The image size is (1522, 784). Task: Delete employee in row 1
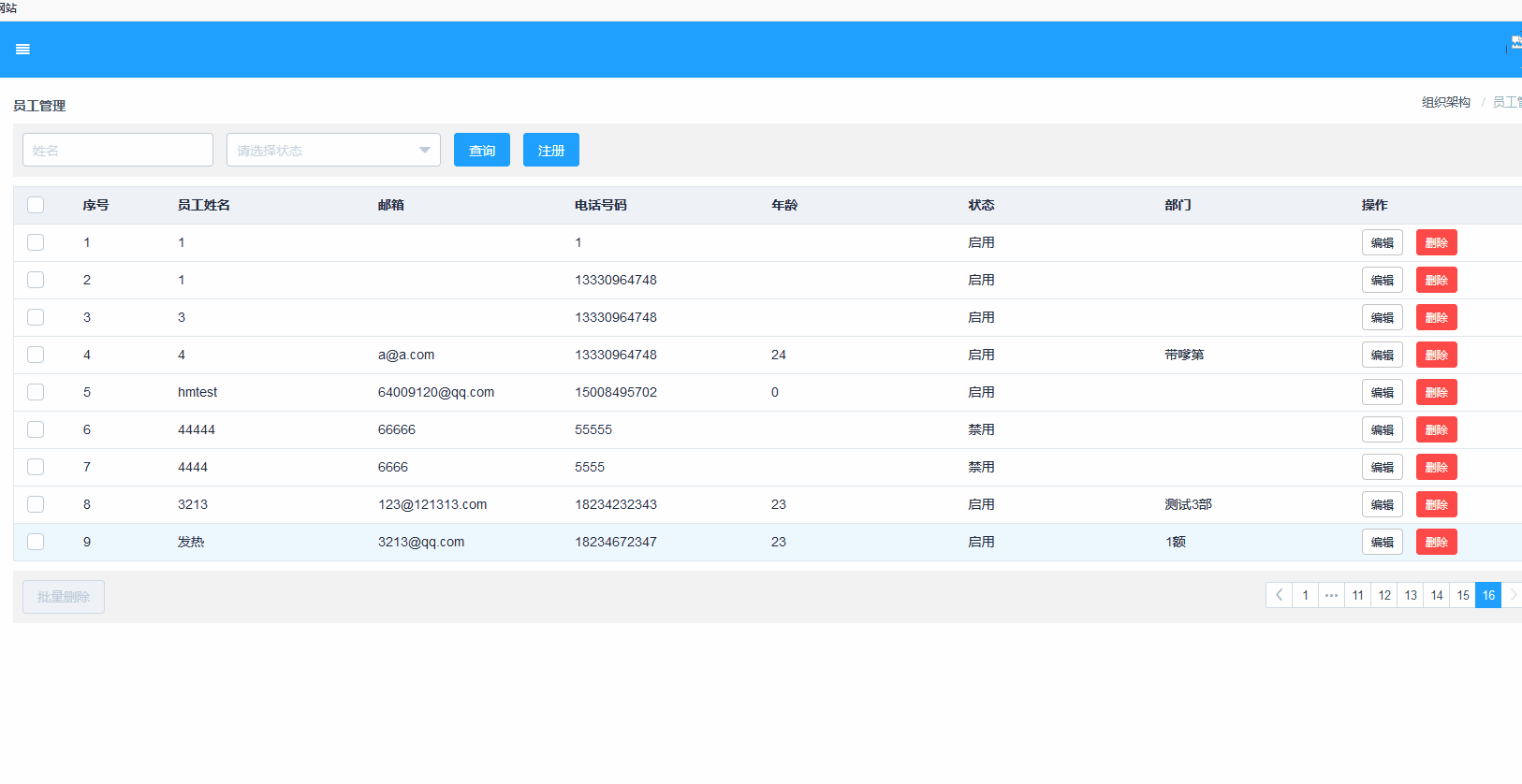(1437, 242)
